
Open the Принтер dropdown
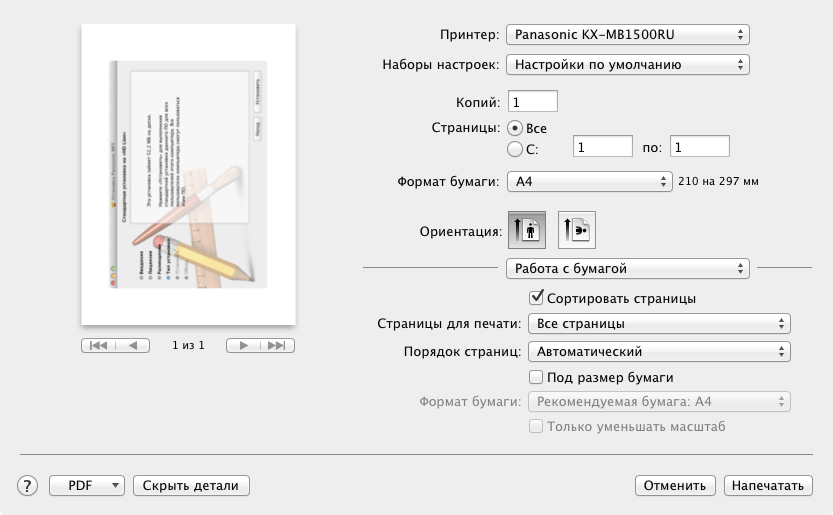[628, 35]
